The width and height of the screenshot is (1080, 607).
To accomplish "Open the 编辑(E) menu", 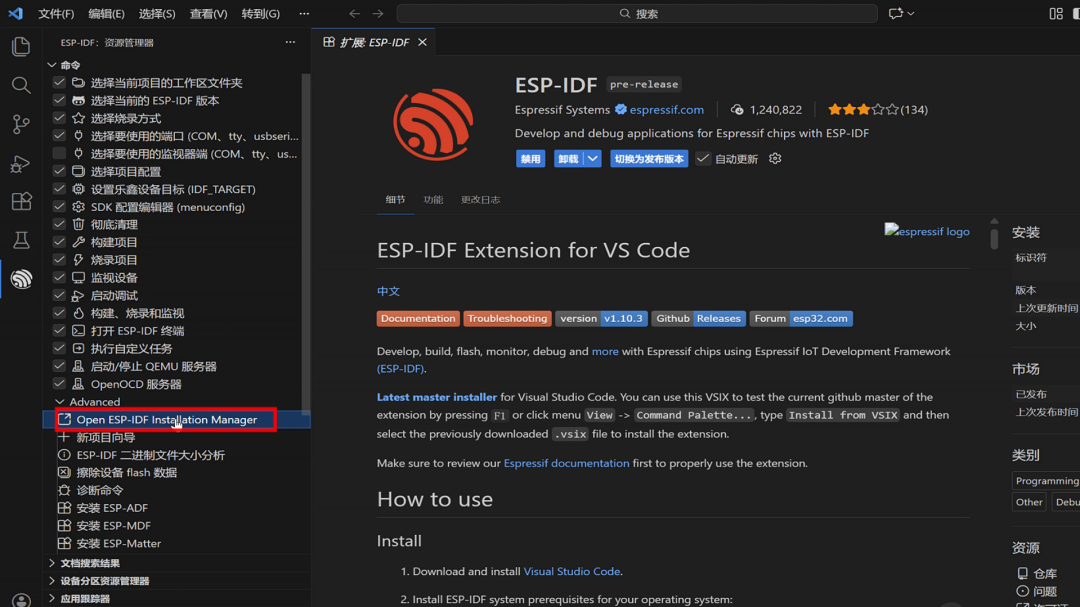I will [106, 14].
